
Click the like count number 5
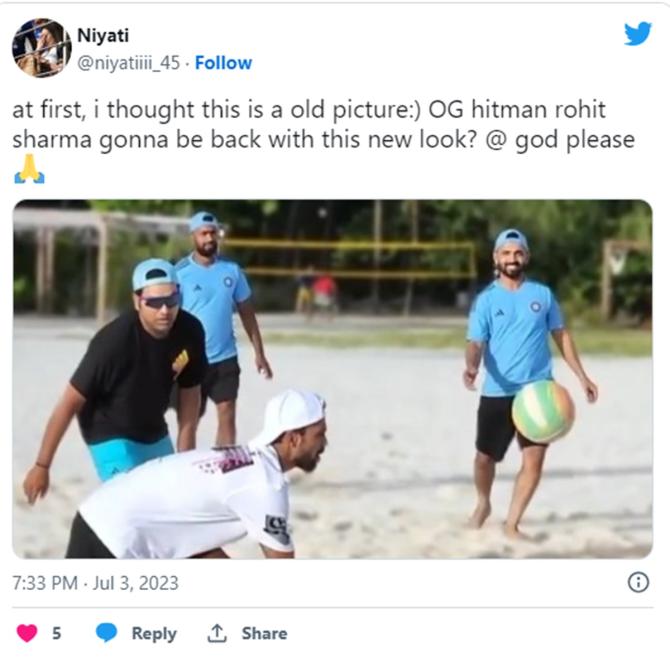point(56,633)
